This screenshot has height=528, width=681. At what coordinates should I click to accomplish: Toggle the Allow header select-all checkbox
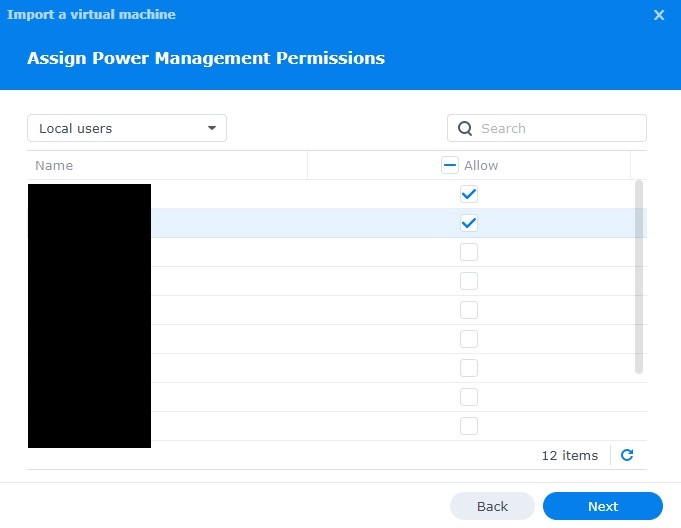450,165
